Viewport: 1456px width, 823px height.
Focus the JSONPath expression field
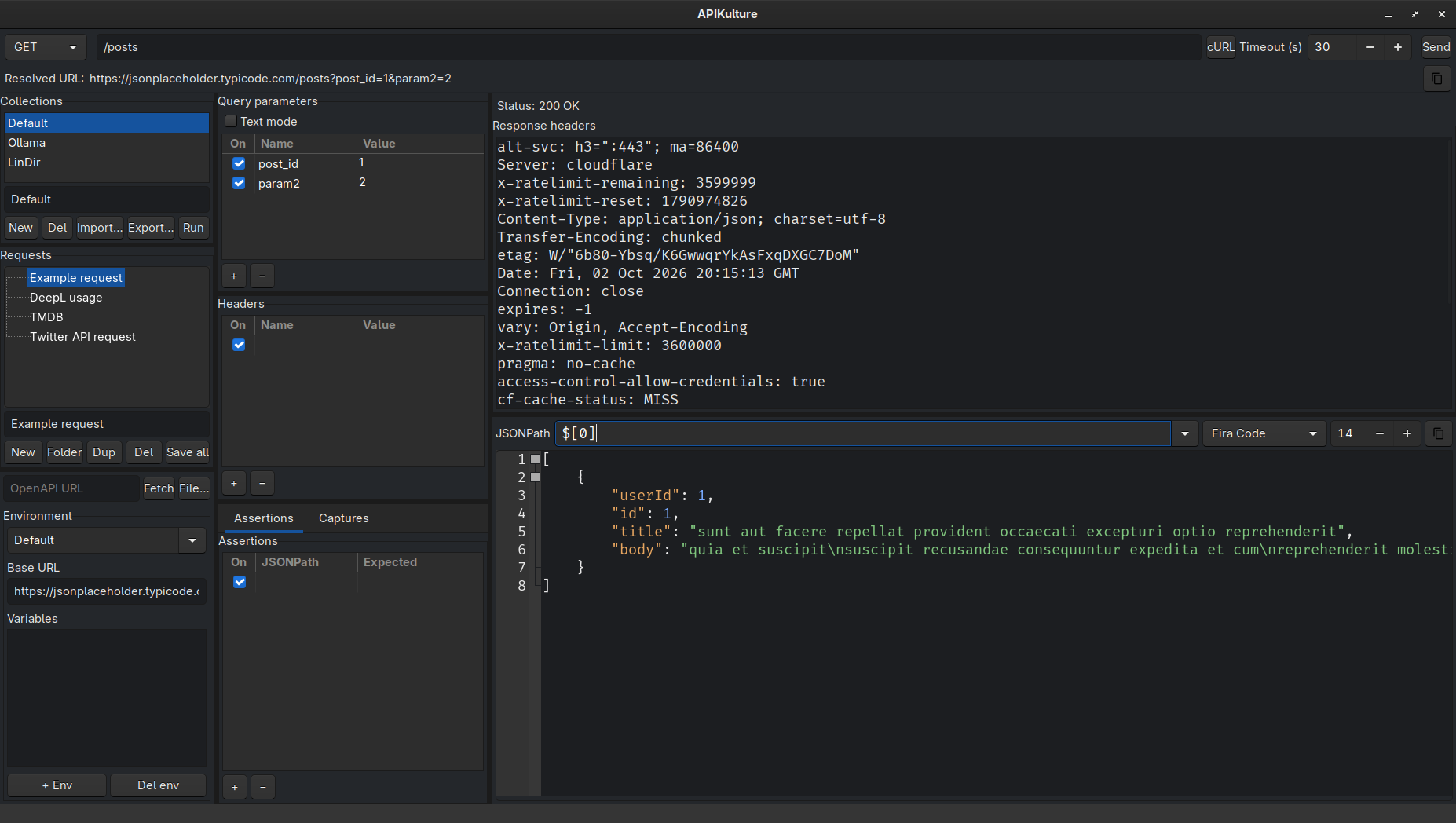863,433
